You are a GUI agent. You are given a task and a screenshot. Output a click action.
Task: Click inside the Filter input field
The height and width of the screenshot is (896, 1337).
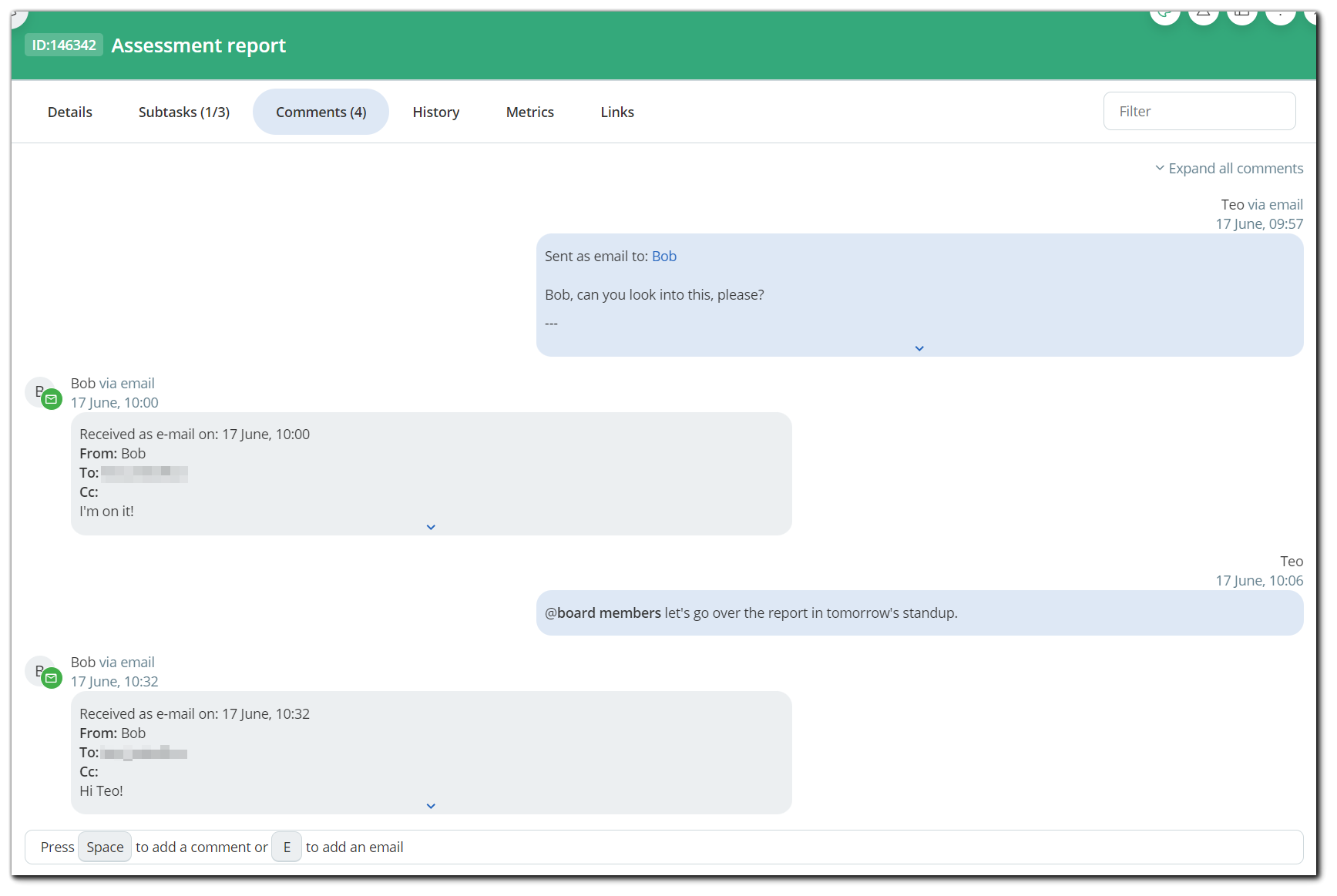point(1199,111)
